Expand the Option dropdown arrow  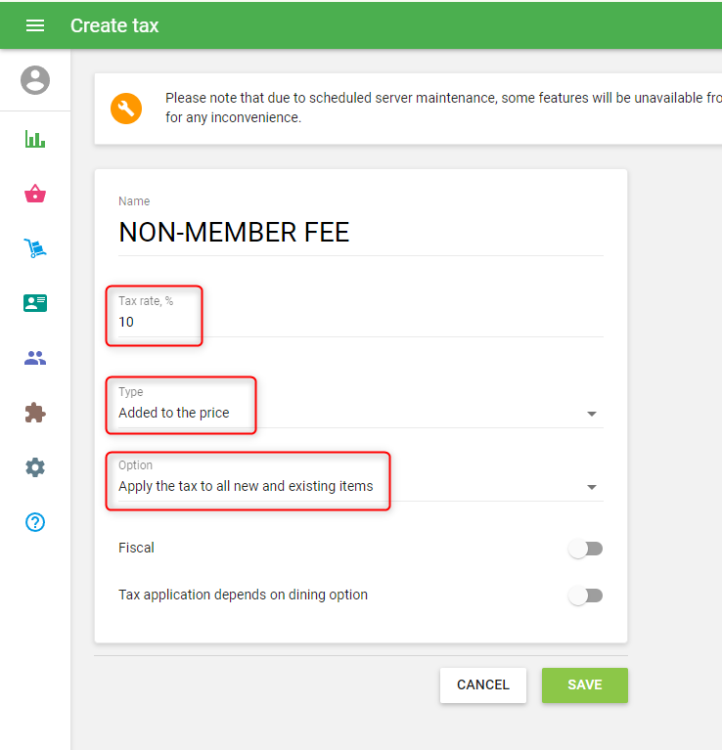(591, 487)
